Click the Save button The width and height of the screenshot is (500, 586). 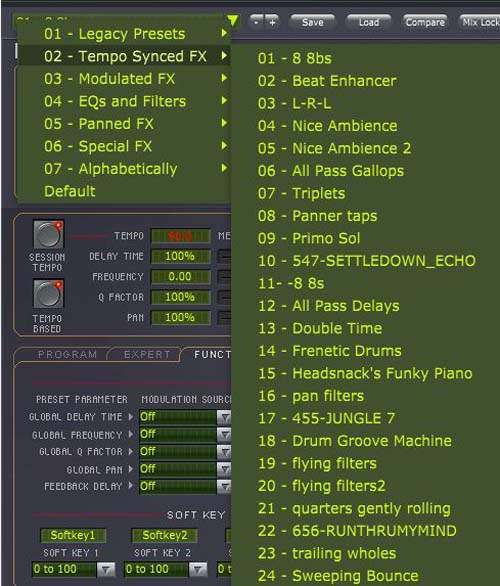(x=313, y=22)
